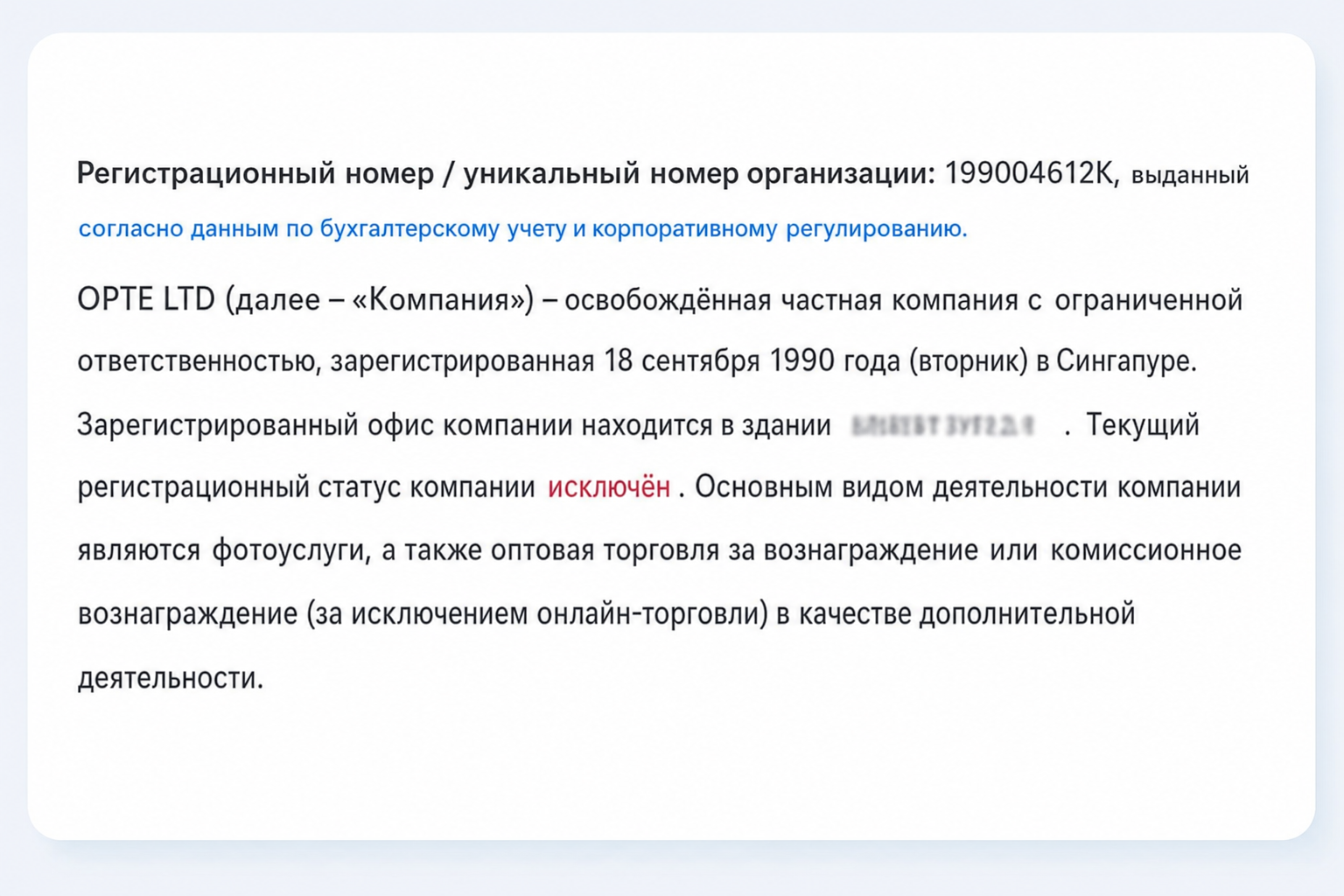The height and width of the screenshot is (896, 1344).
Task: Click the date 18 сентября 1990 года
Action: pyautogui.click(x=752, y=360)
